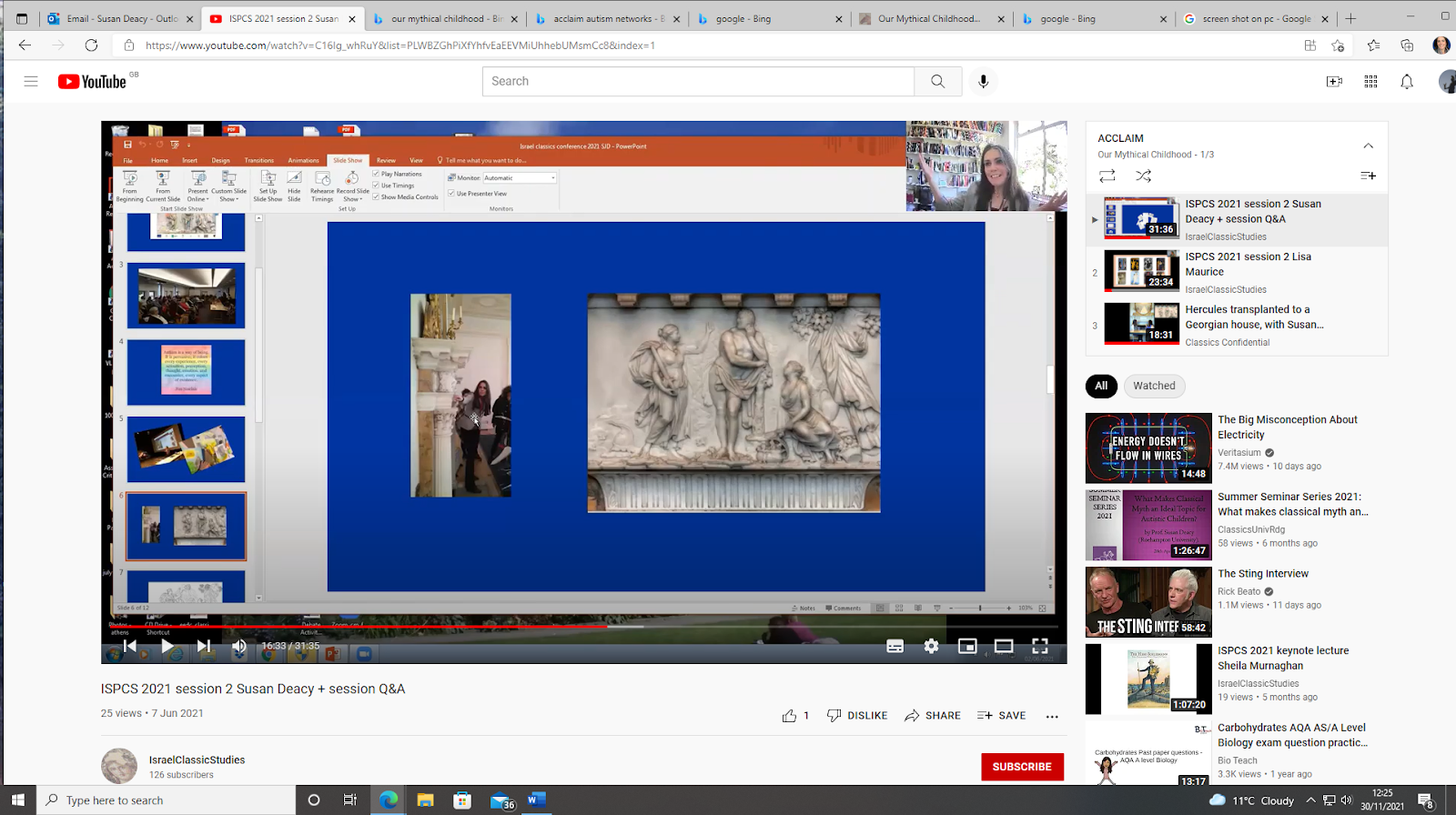The image size is (1456, 815).
Task: Open the browser profile avatar
Action: 1441,45
